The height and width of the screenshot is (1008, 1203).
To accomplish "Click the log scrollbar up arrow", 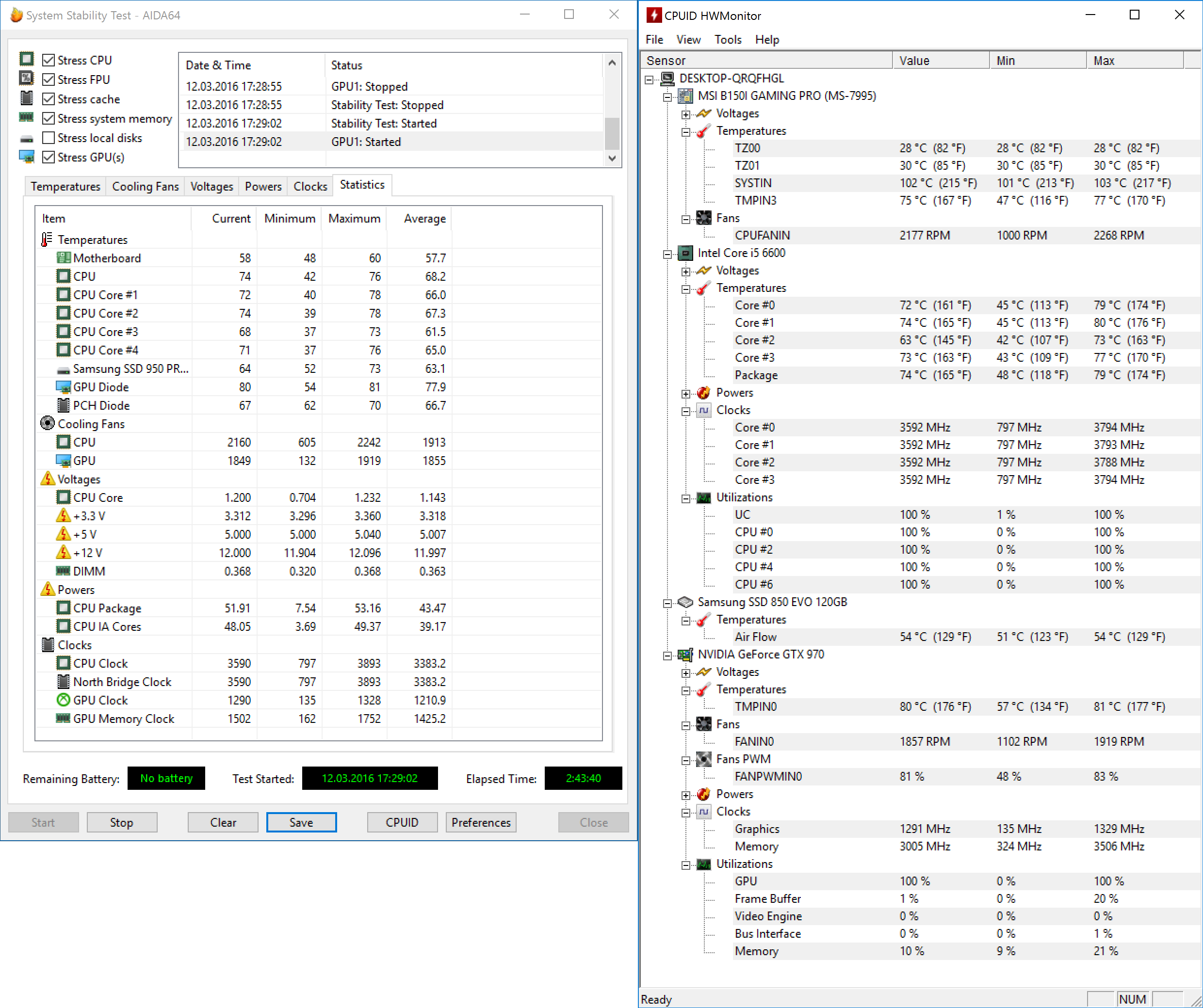I will (612, 63).
